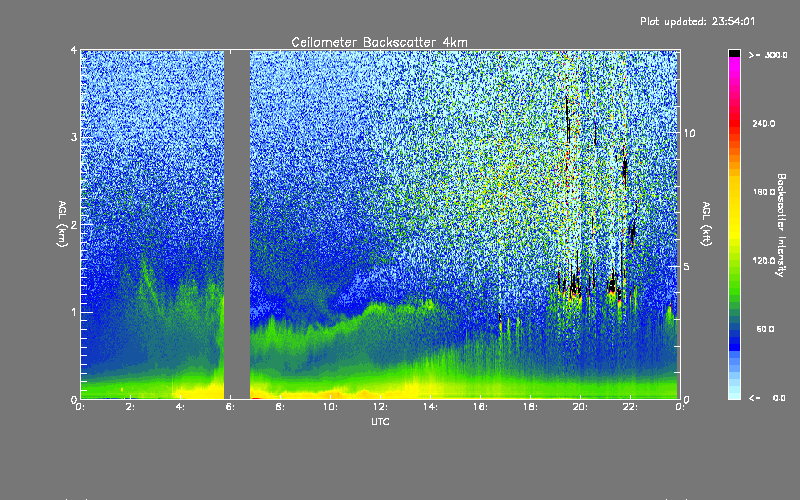Pick the magenta band of the colorbar

734,65
